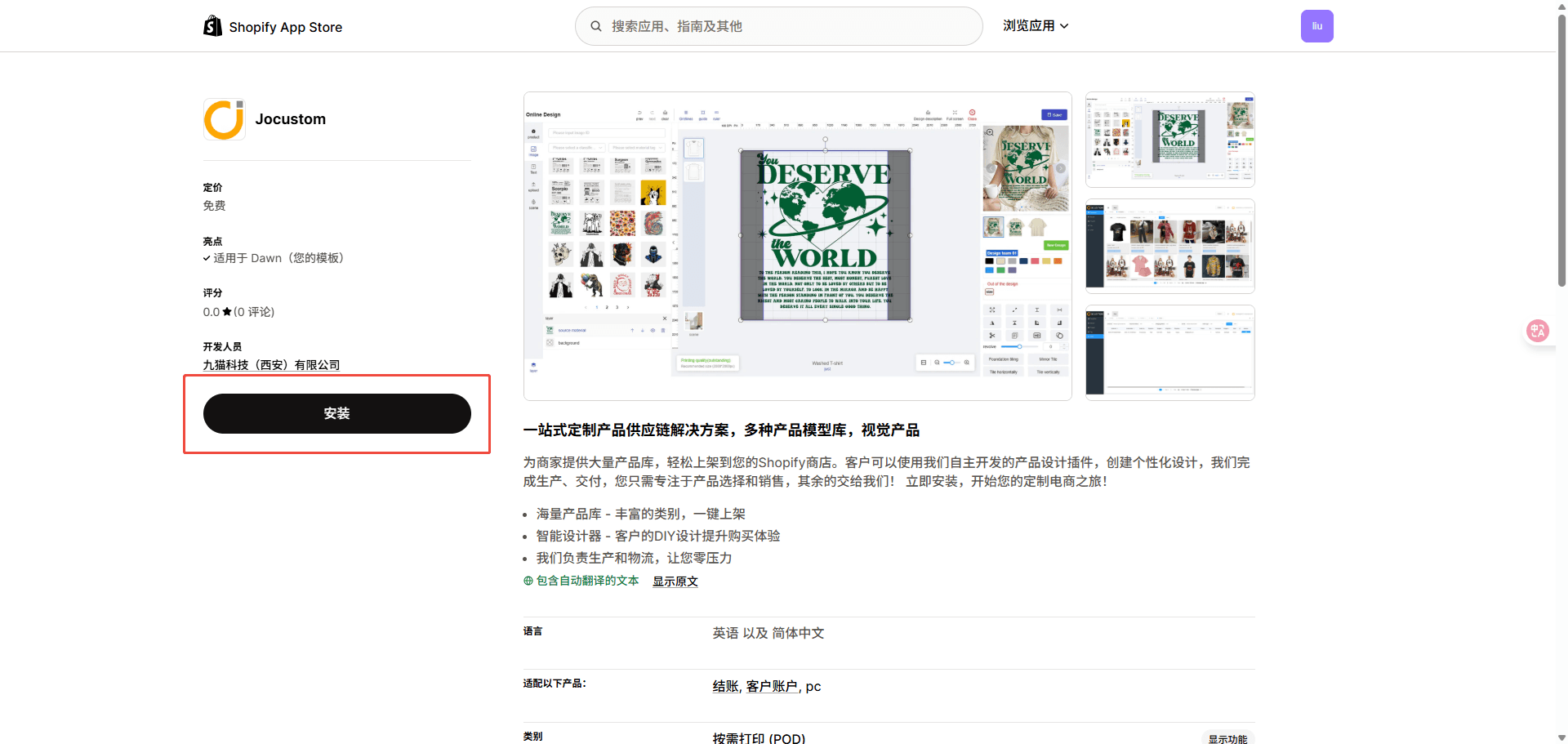The image size is (1568, 744).
Task: Click the pink translate floating icon
Action: (1538, 331)
